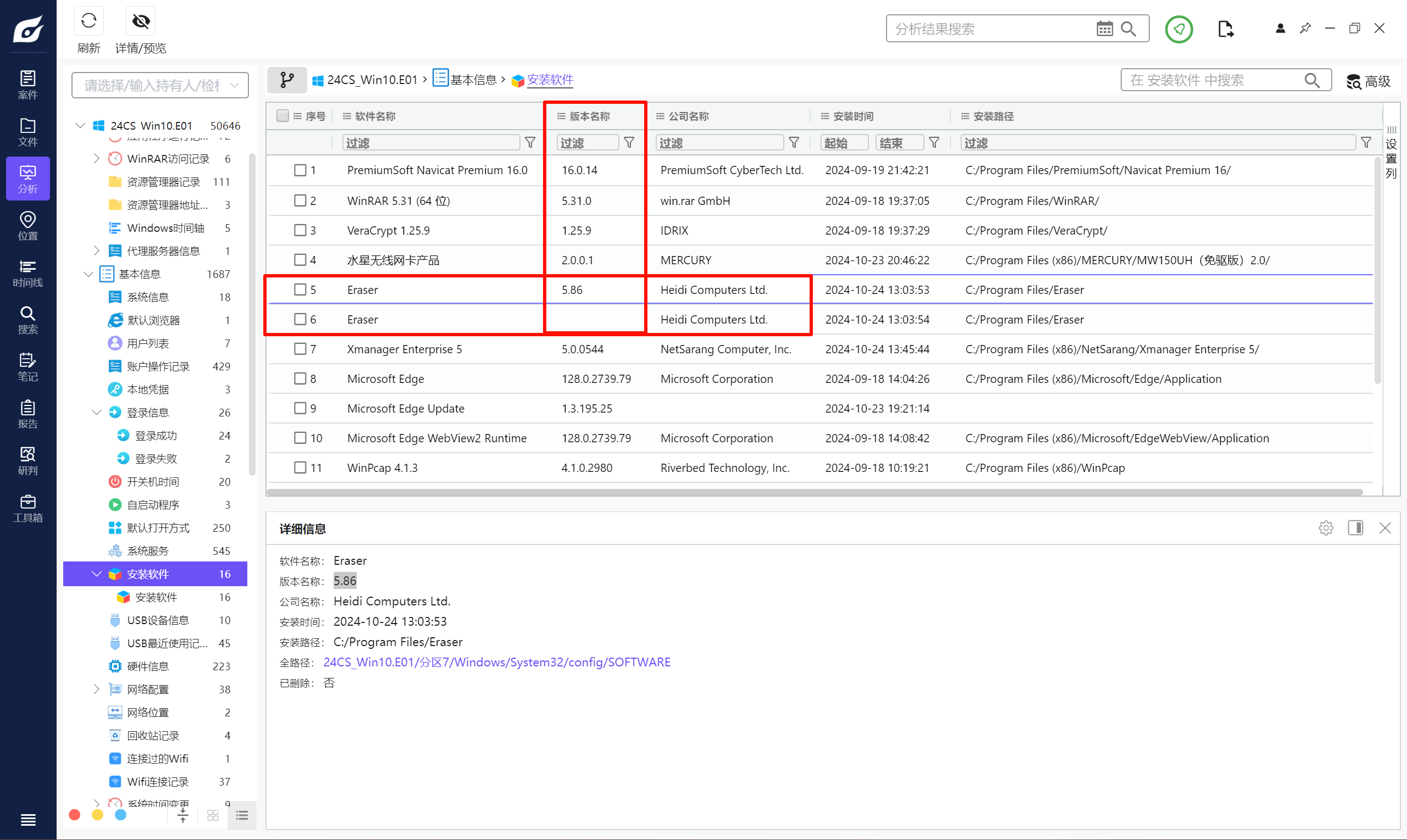Click the green circular shield icon
The width and height of the screenshot is (1407, 840).
[1179, 29]
